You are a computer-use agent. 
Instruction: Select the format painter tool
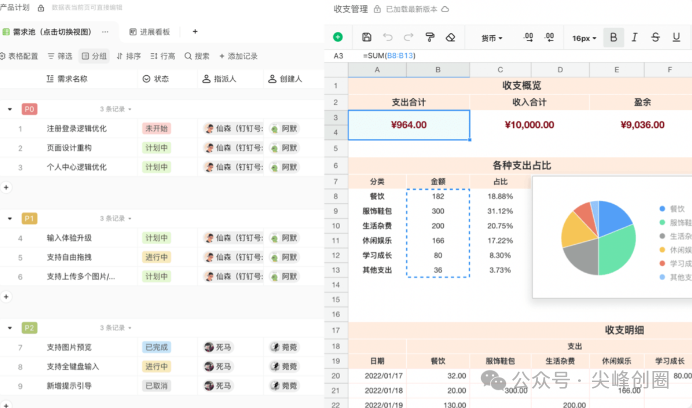(x=429, y=38)
